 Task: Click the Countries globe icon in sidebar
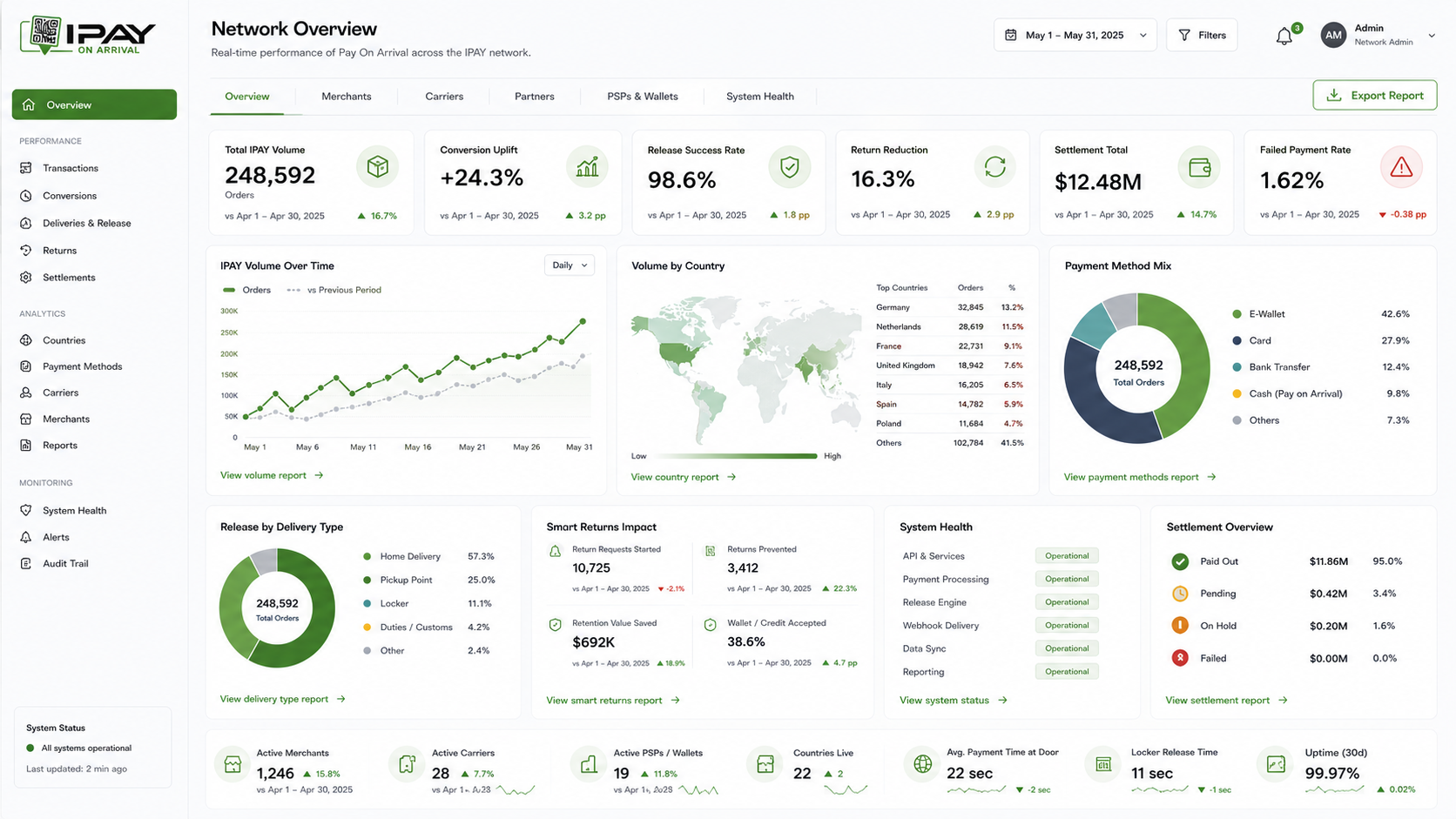pyautogui.click(x=26, y=340)
